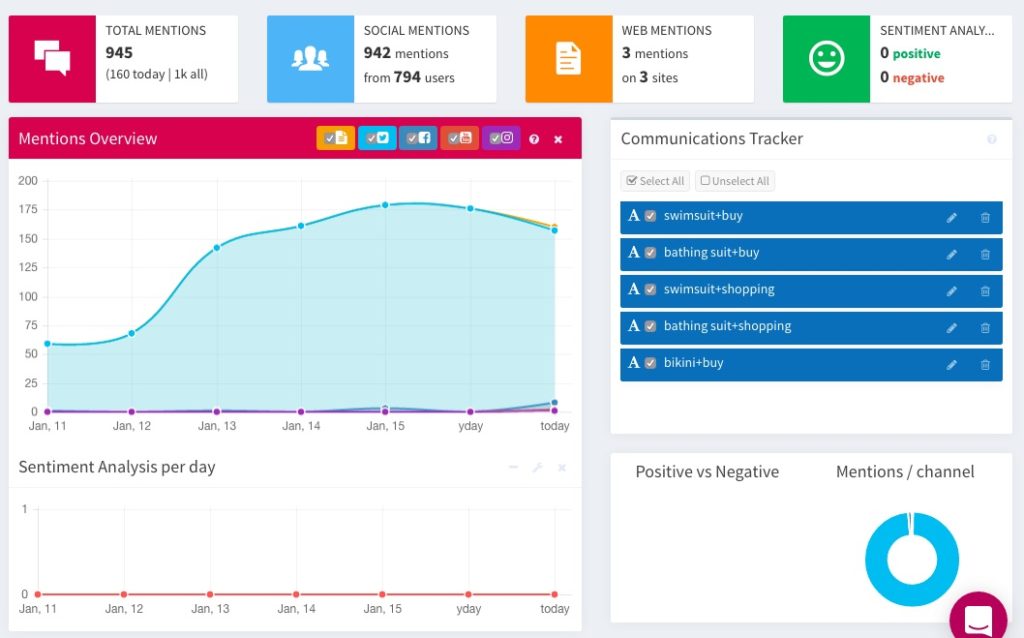Click the Jan, 15 point on mentions line
Image resolution: width=1024 pixels, height=638 pixels.
385,205
